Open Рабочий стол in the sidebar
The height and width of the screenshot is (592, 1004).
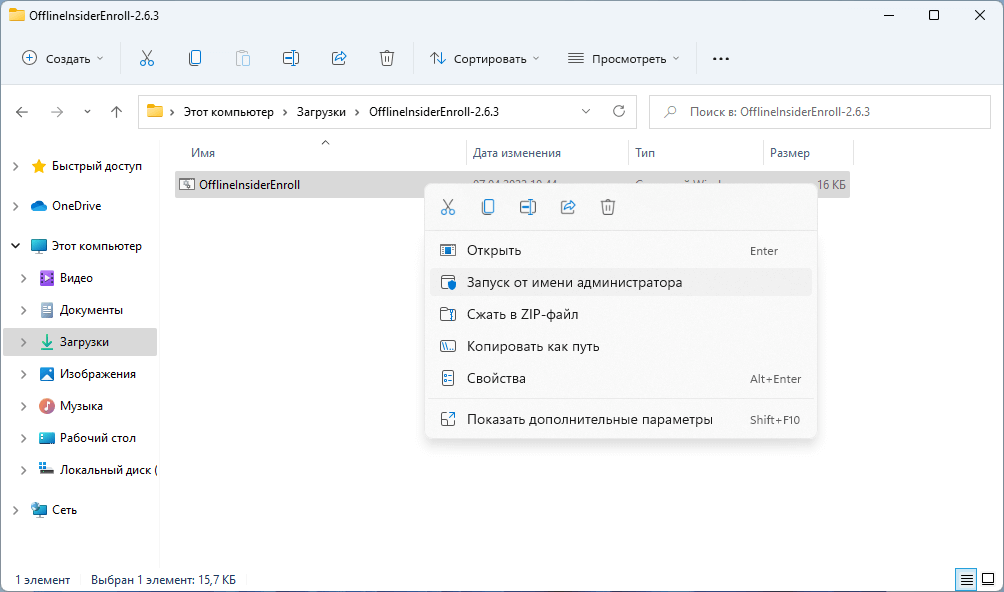click(97, 438)
